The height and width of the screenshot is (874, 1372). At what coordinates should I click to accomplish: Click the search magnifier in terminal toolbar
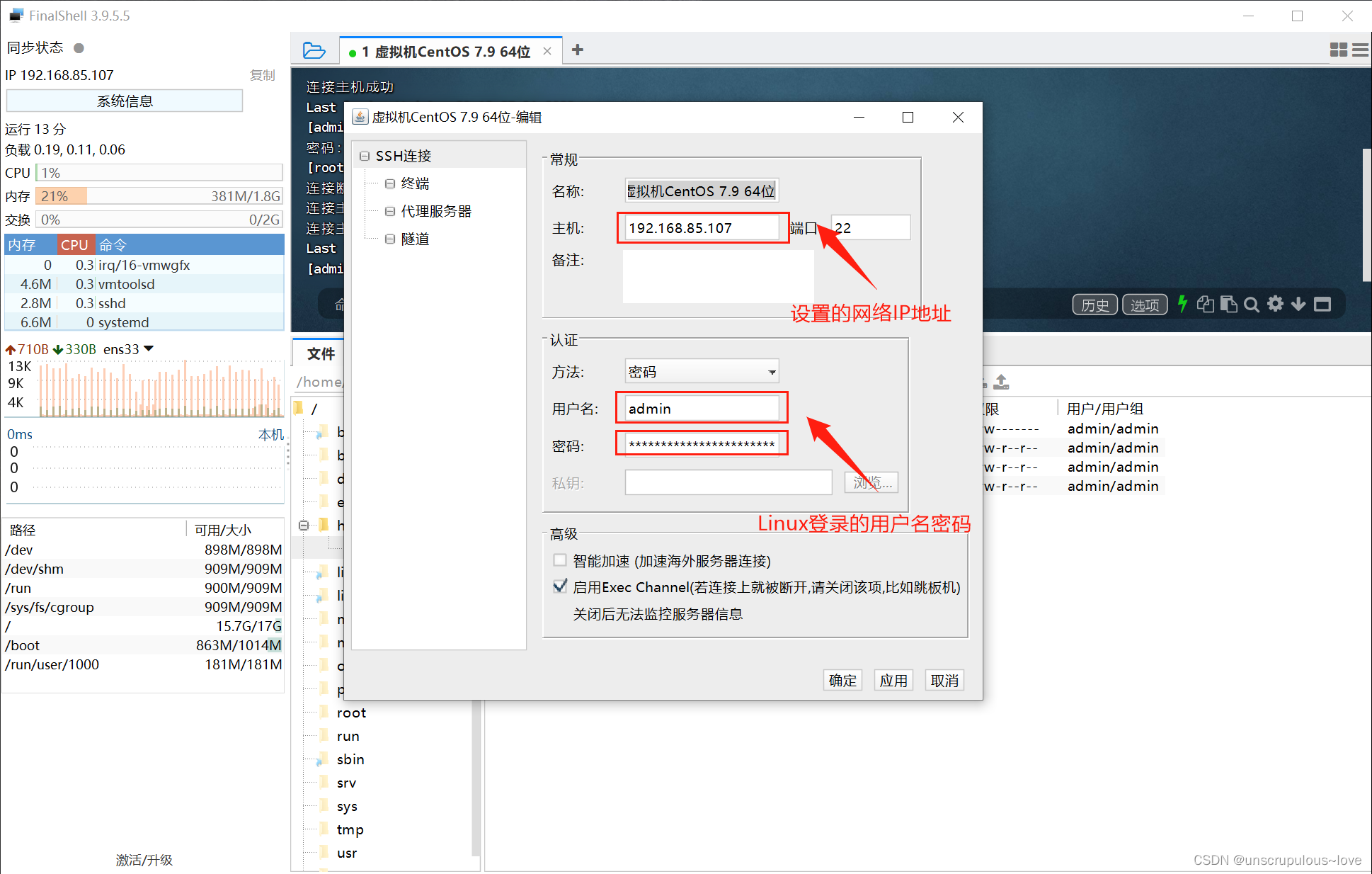(1252, 305)
